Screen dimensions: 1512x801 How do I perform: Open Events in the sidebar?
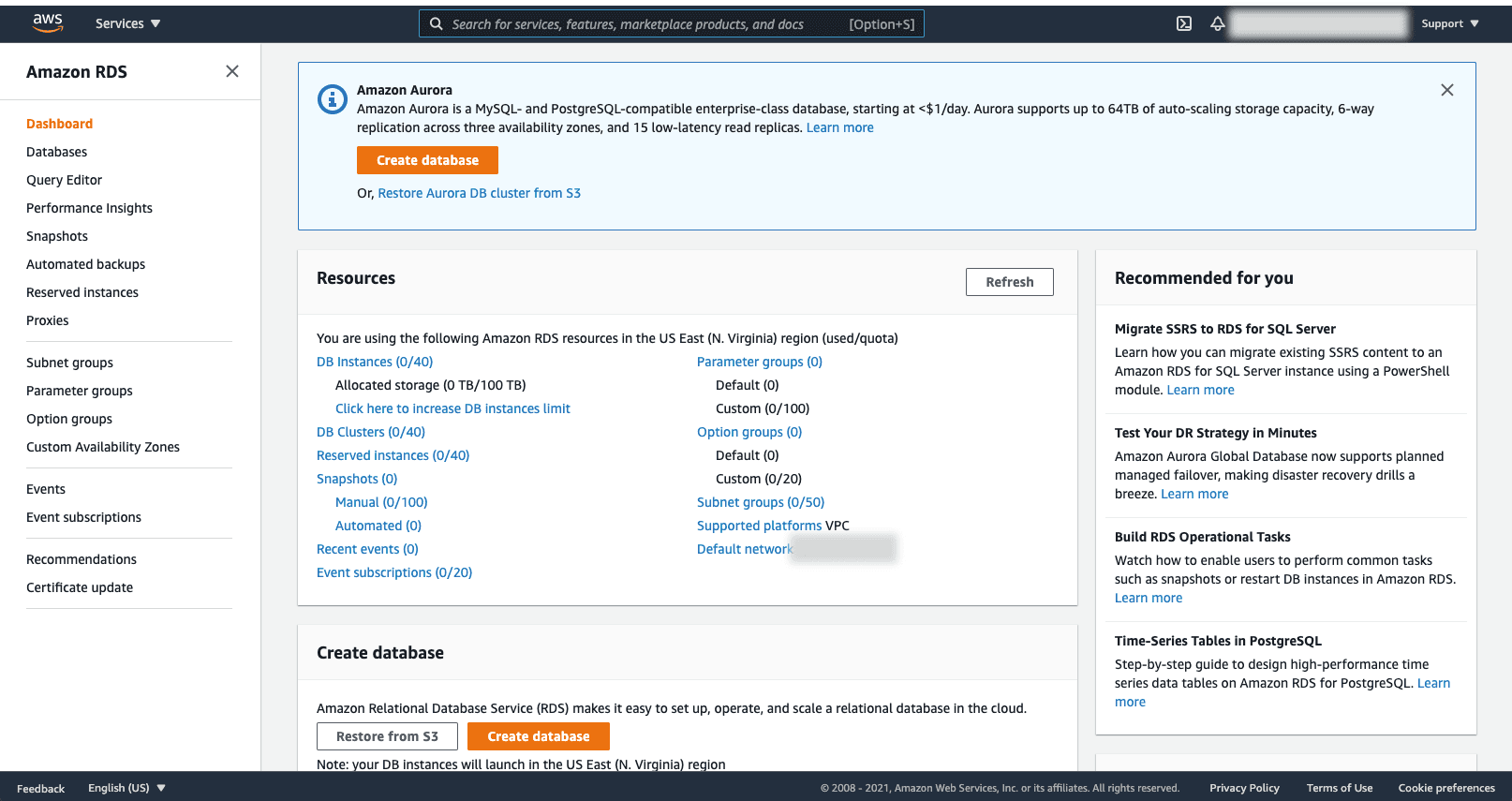[x=46, y=489]
